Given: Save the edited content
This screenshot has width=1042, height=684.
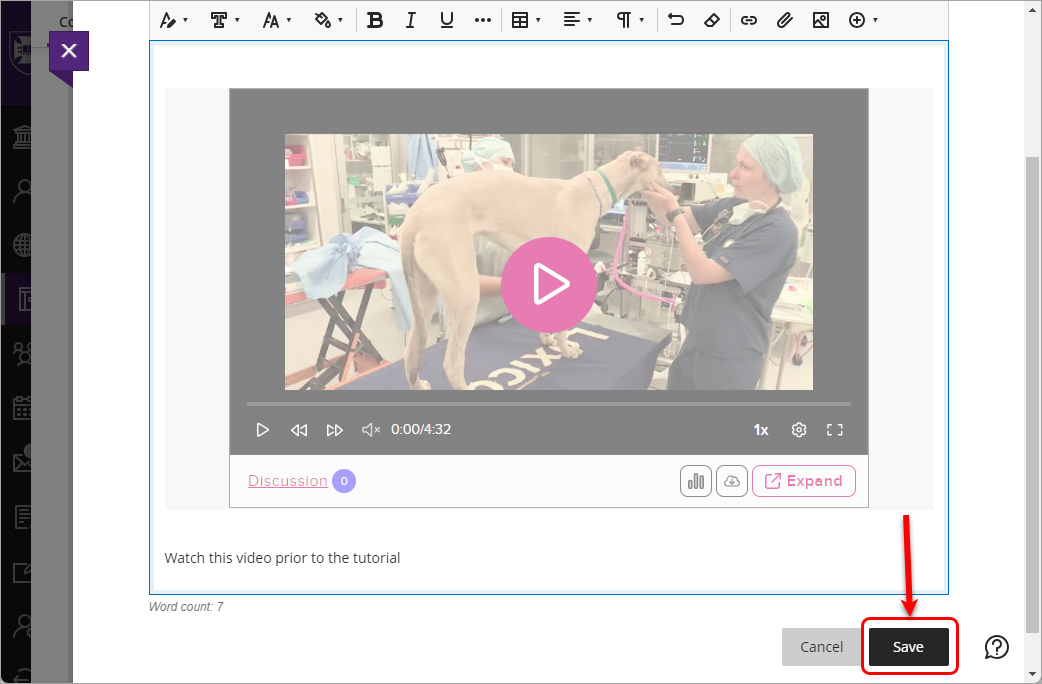Looking at the screenshot, I should coord(907,646).
